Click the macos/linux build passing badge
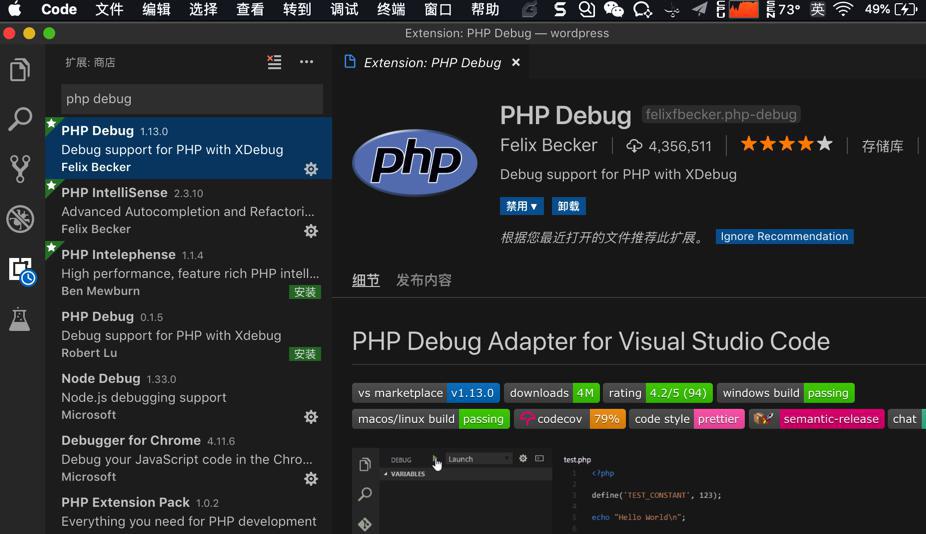This screenshot has height=534, width=926. point(431,419)
